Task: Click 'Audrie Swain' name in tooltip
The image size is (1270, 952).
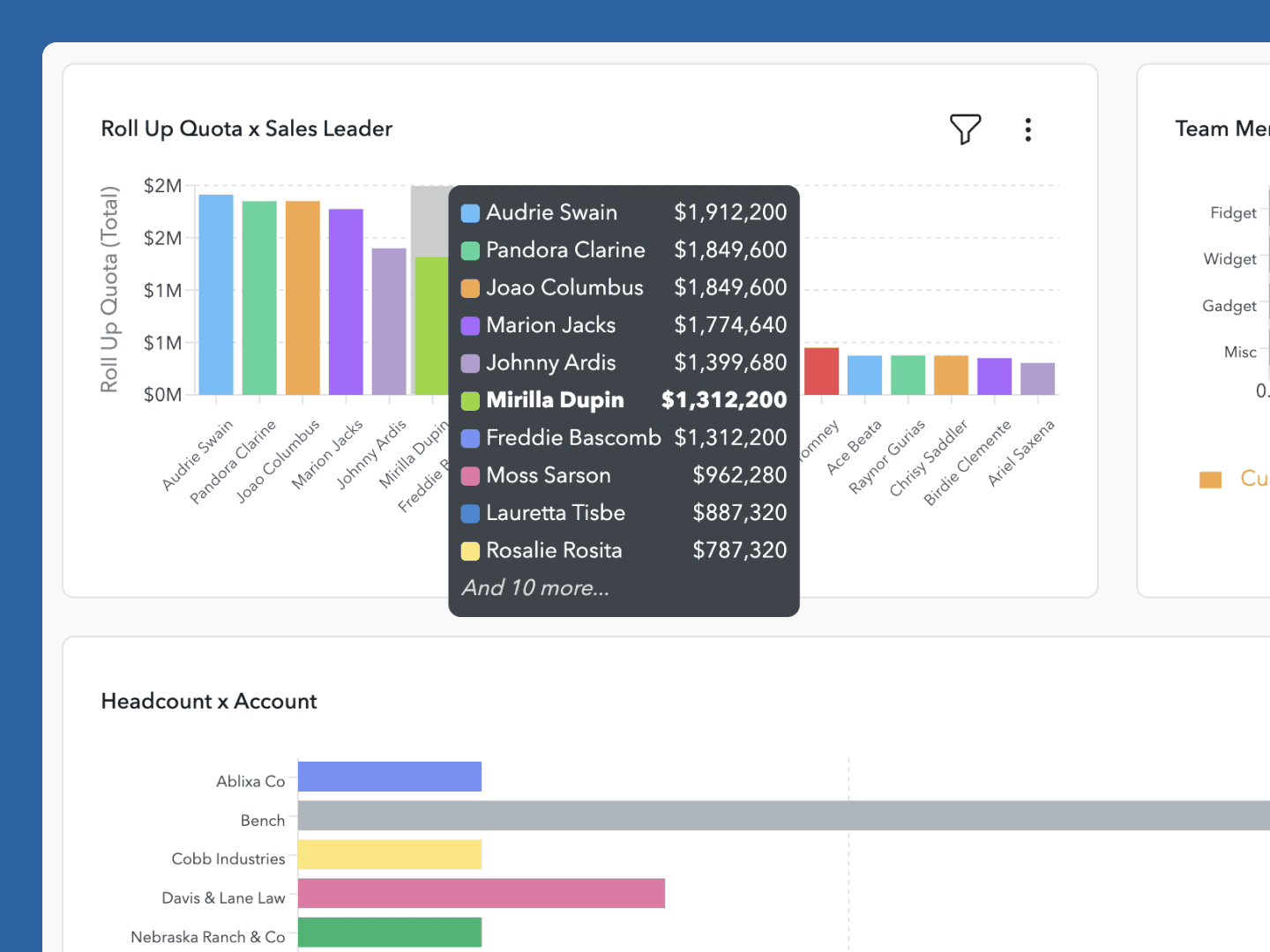Action: tap(551, 212)
